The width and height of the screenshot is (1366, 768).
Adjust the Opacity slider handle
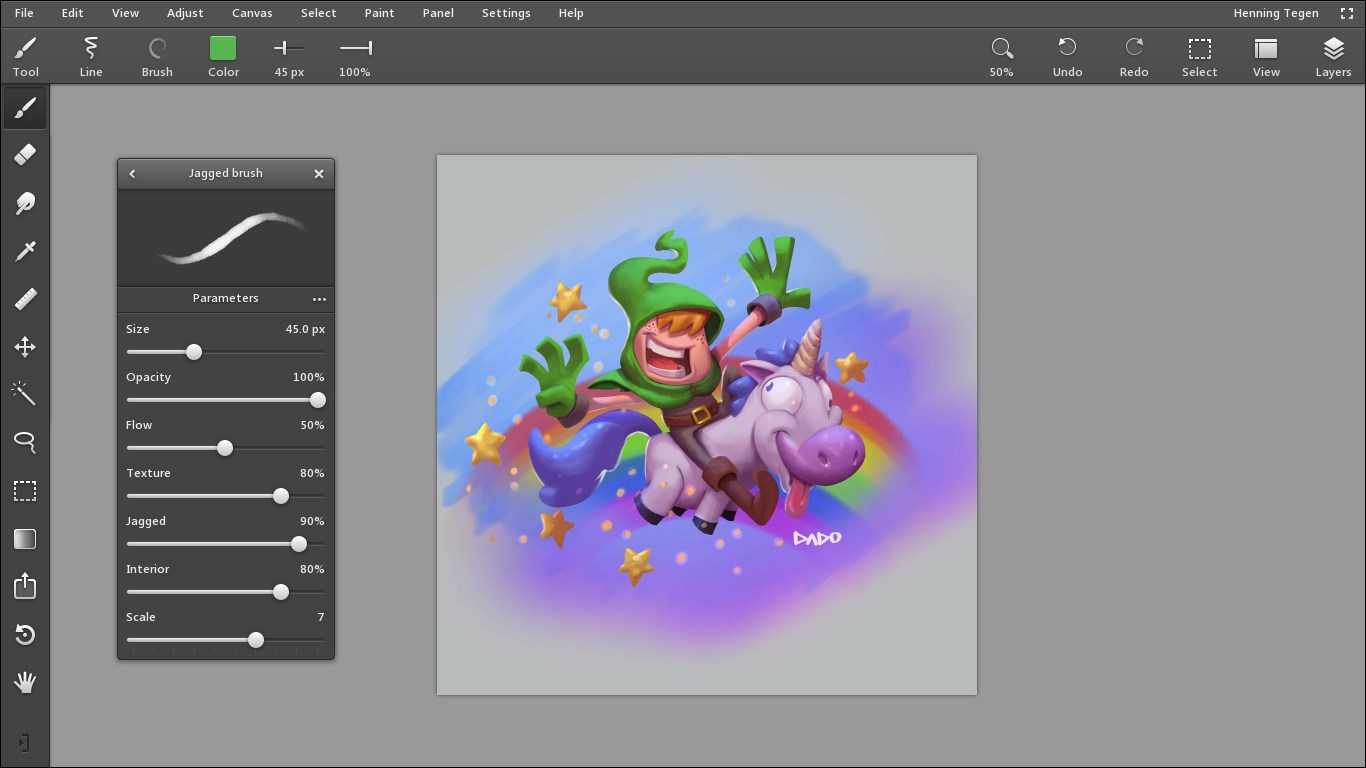318,400
